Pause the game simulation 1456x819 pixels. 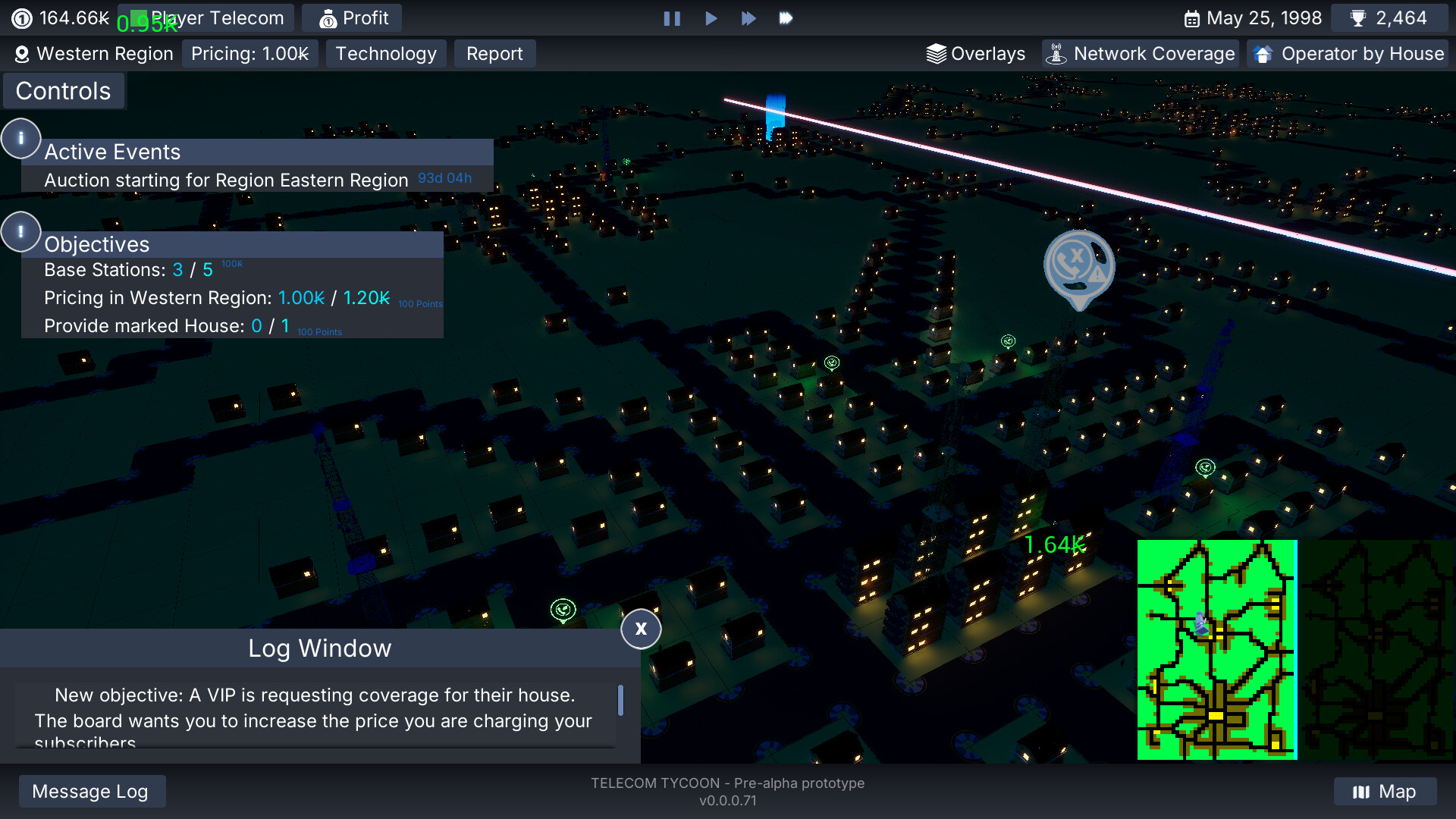click(x=673, y=18)
